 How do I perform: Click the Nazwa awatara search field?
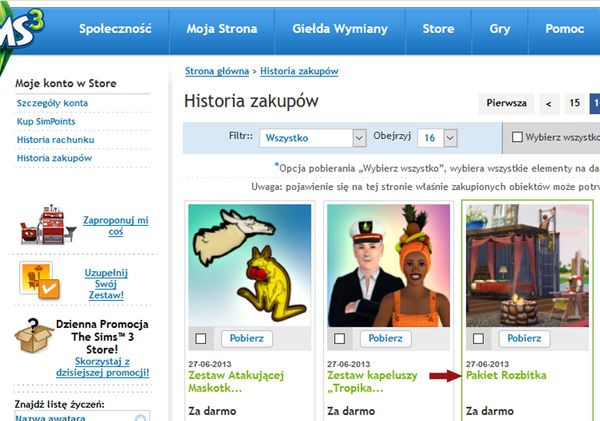[82, 416]
